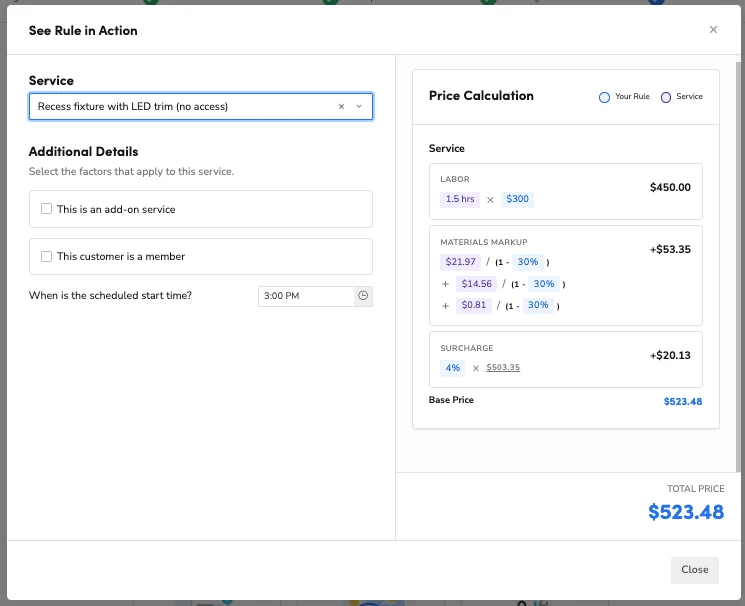Click the underlined $503.35 value
The width and height of the screenshot is (745, 606).
click(x=503, y=367)
